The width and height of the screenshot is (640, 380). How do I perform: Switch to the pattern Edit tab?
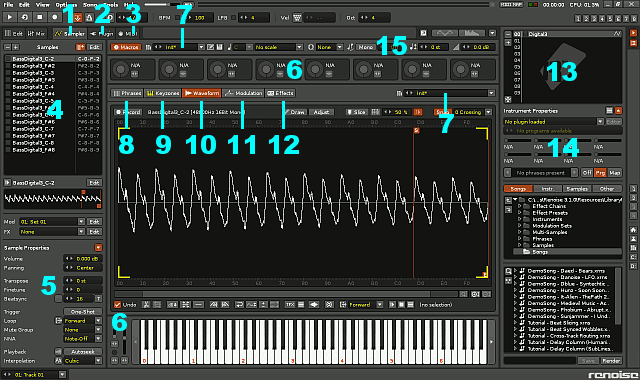tap(14, 33)
